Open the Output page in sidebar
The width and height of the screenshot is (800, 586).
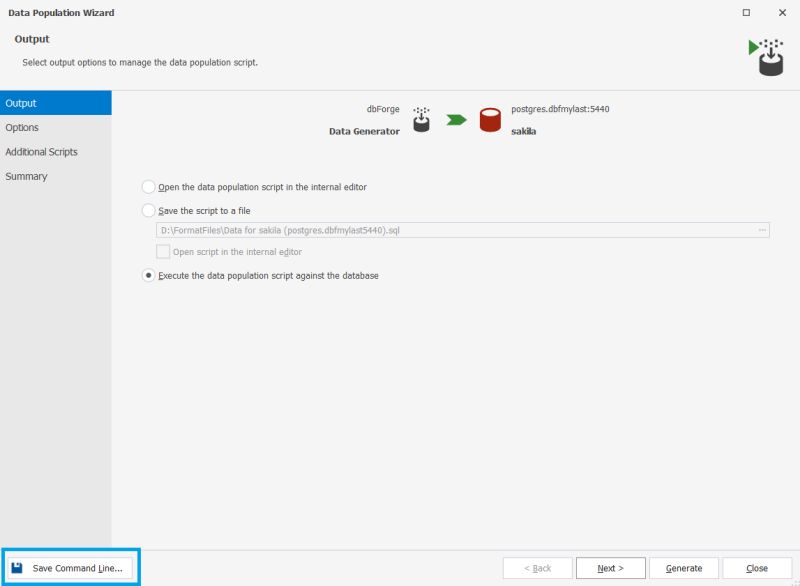coord(56,103)
